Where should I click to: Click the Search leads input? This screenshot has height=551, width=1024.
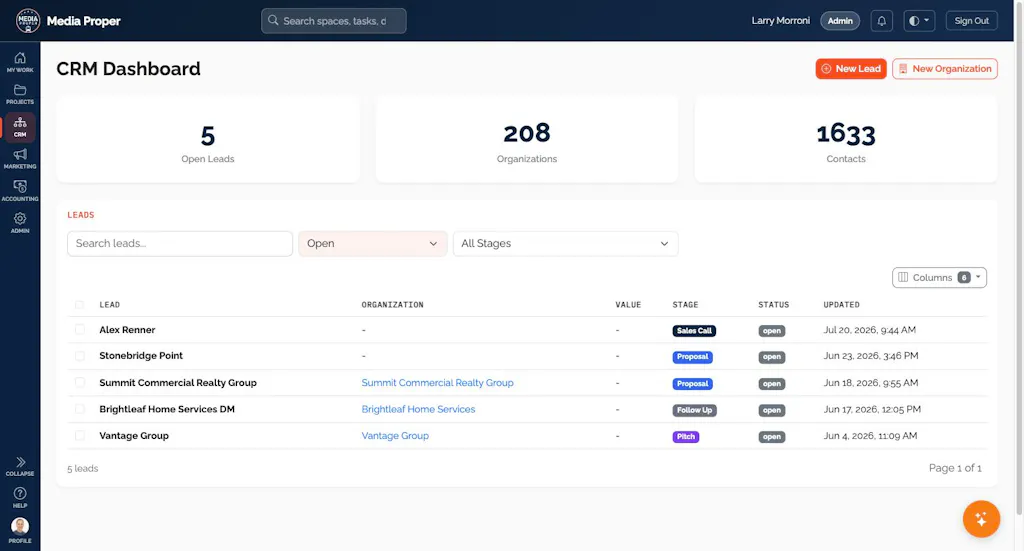tap(180, 244)
